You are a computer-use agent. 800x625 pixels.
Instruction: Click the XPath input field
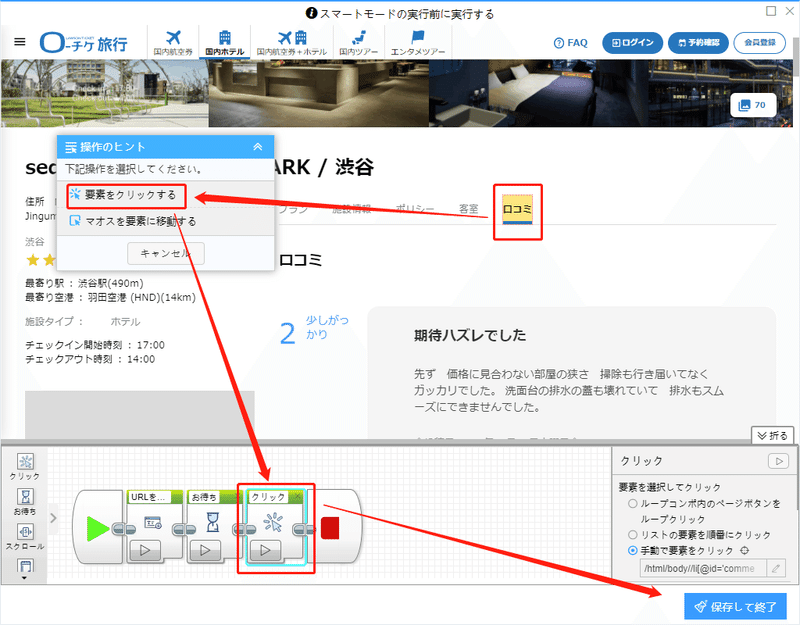point(703,568)
